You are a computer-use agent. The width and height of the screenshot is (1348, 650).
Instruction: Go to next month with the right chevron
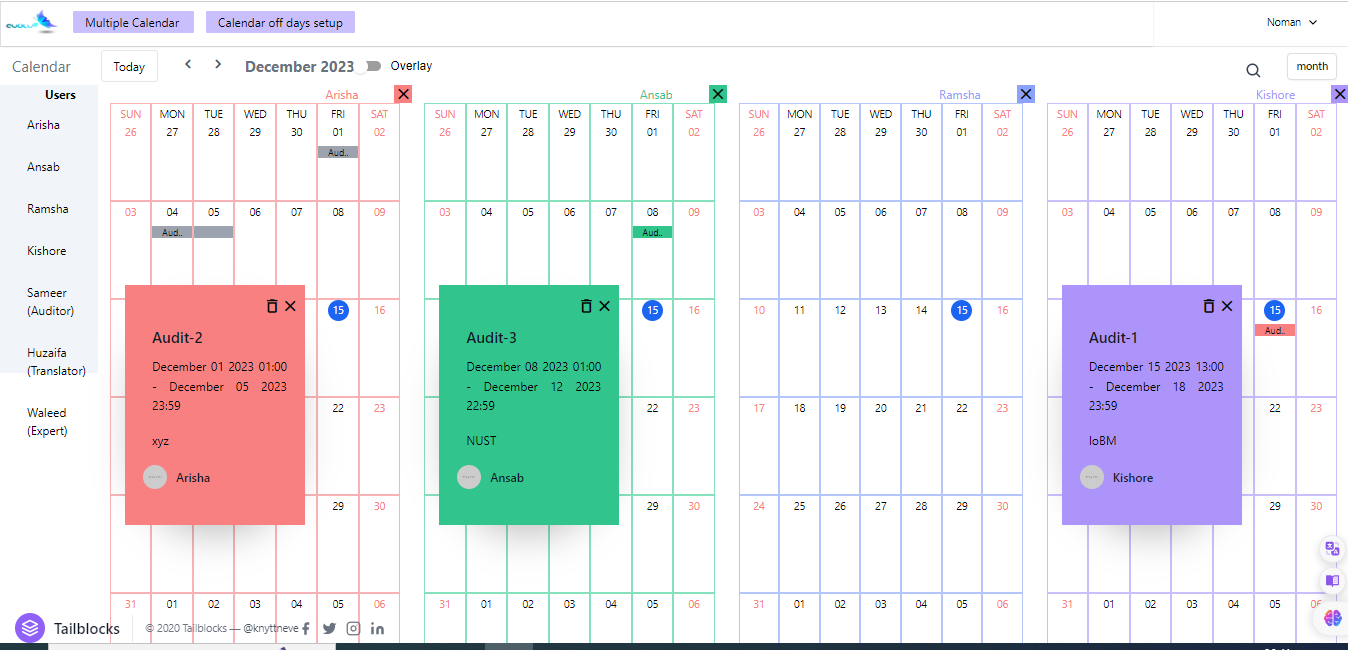pos(217,64)
